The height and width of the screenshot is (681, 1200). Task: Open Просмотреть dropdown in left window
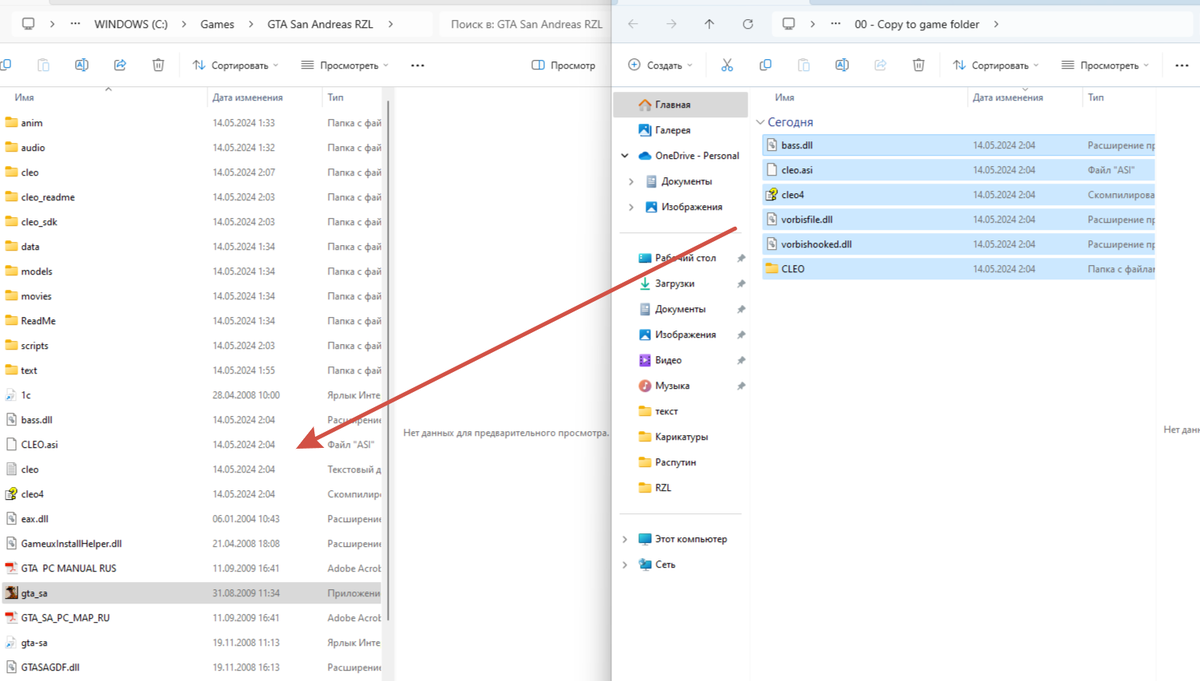(345, 65)
